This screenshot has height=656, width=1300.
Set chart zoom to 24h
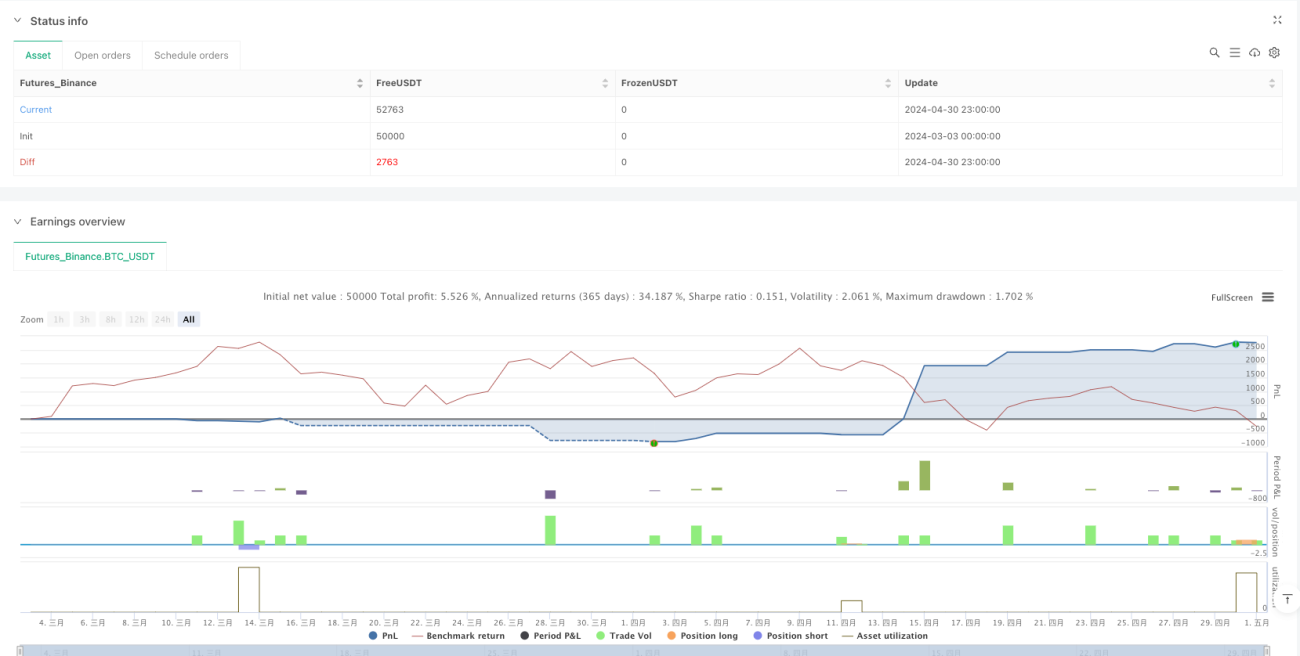164,319
